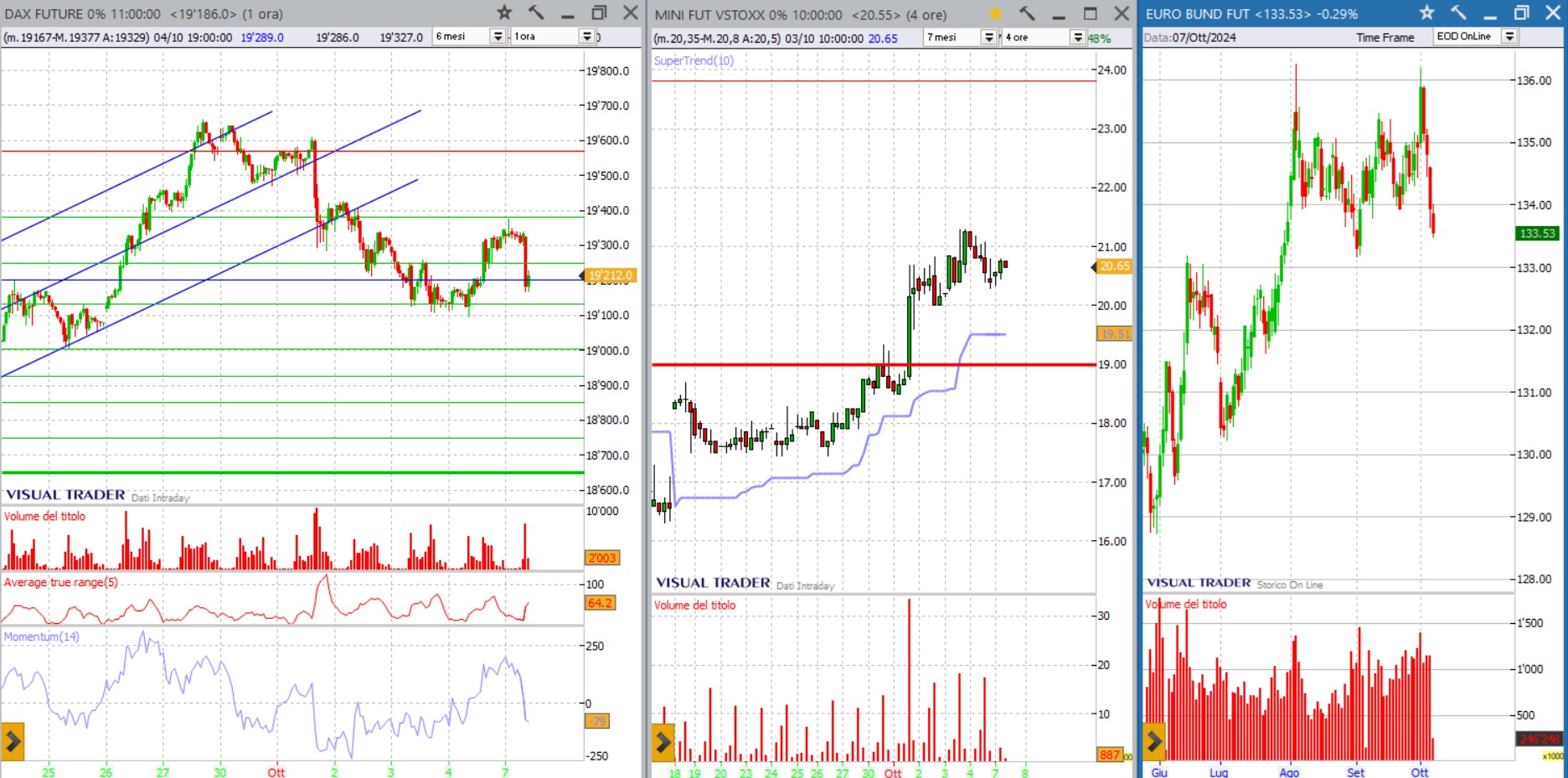This screenshot has height=778, width=1568.
Task: Click the '04/10 19:00:00' timestamp in DAX header
Action: click(x=193, y=37)
